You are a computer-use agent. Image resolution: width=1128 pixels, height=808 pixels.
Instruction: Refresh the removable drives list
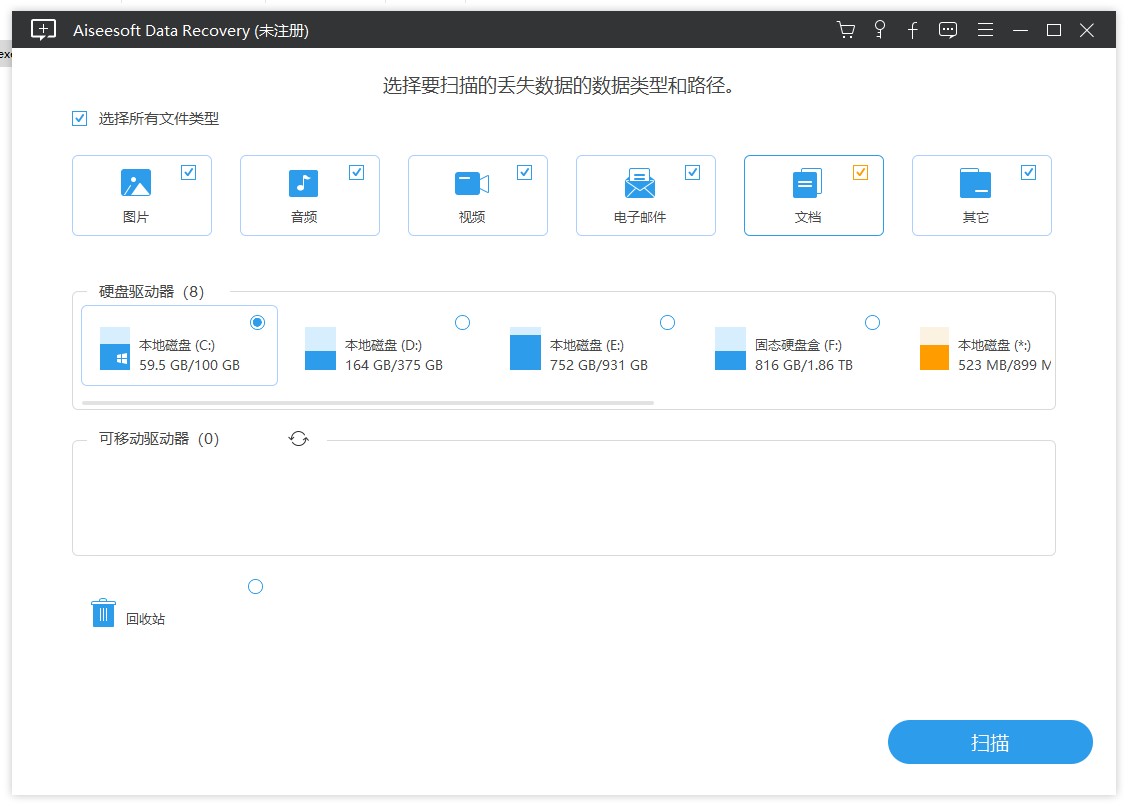(299, 439)
